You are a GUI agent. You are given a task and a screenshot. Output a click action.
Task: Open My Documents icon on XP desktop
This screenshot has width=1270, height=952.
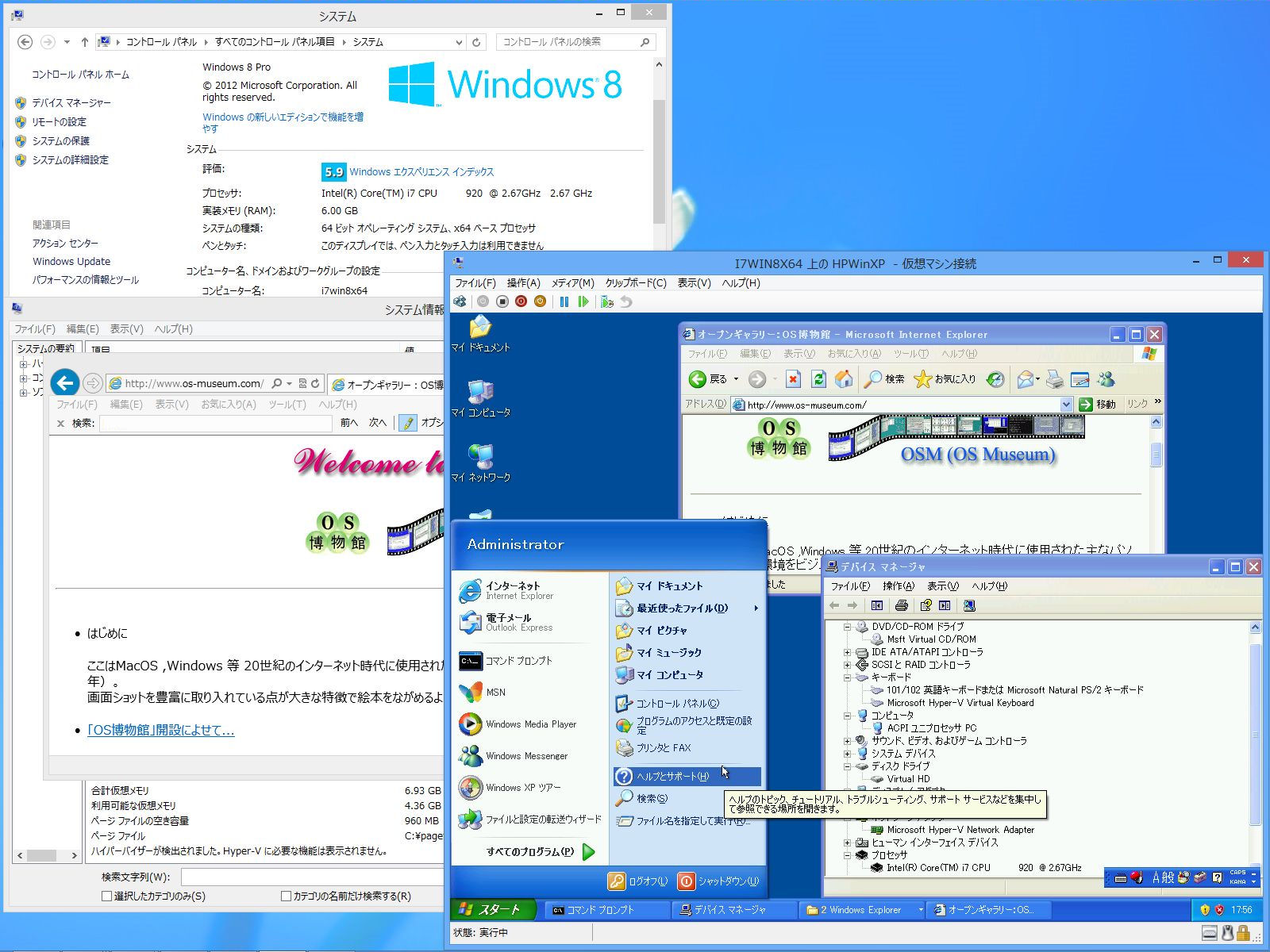(480, 333)
